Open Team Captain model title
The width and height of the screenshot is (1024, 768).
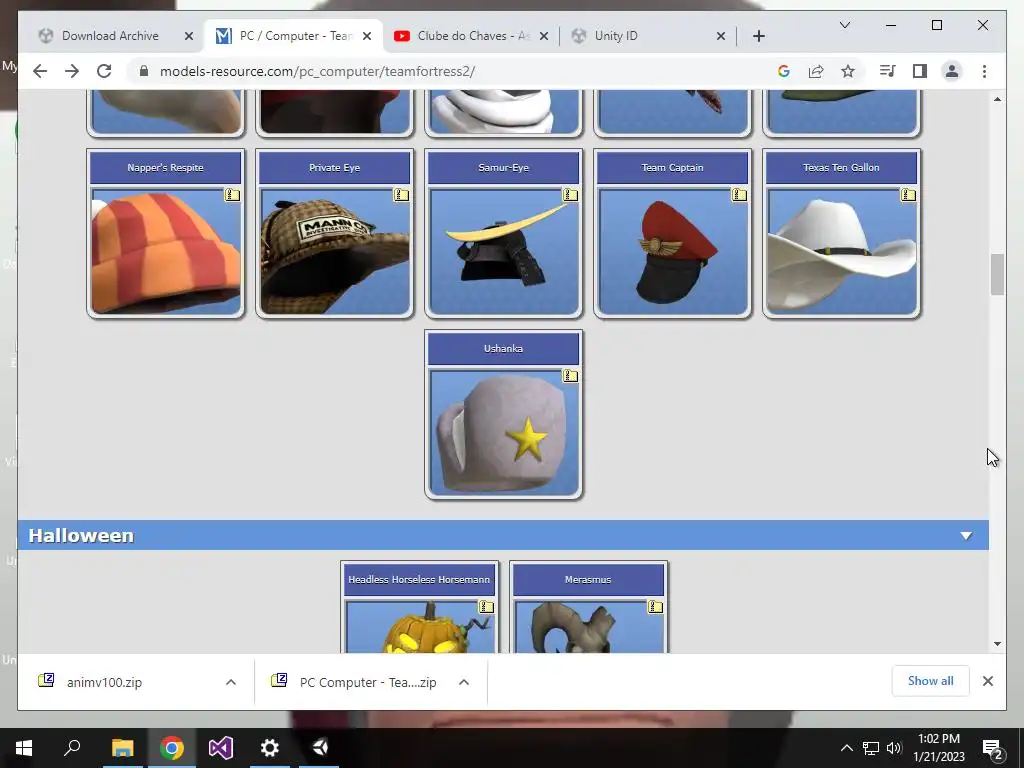[673, 167]
